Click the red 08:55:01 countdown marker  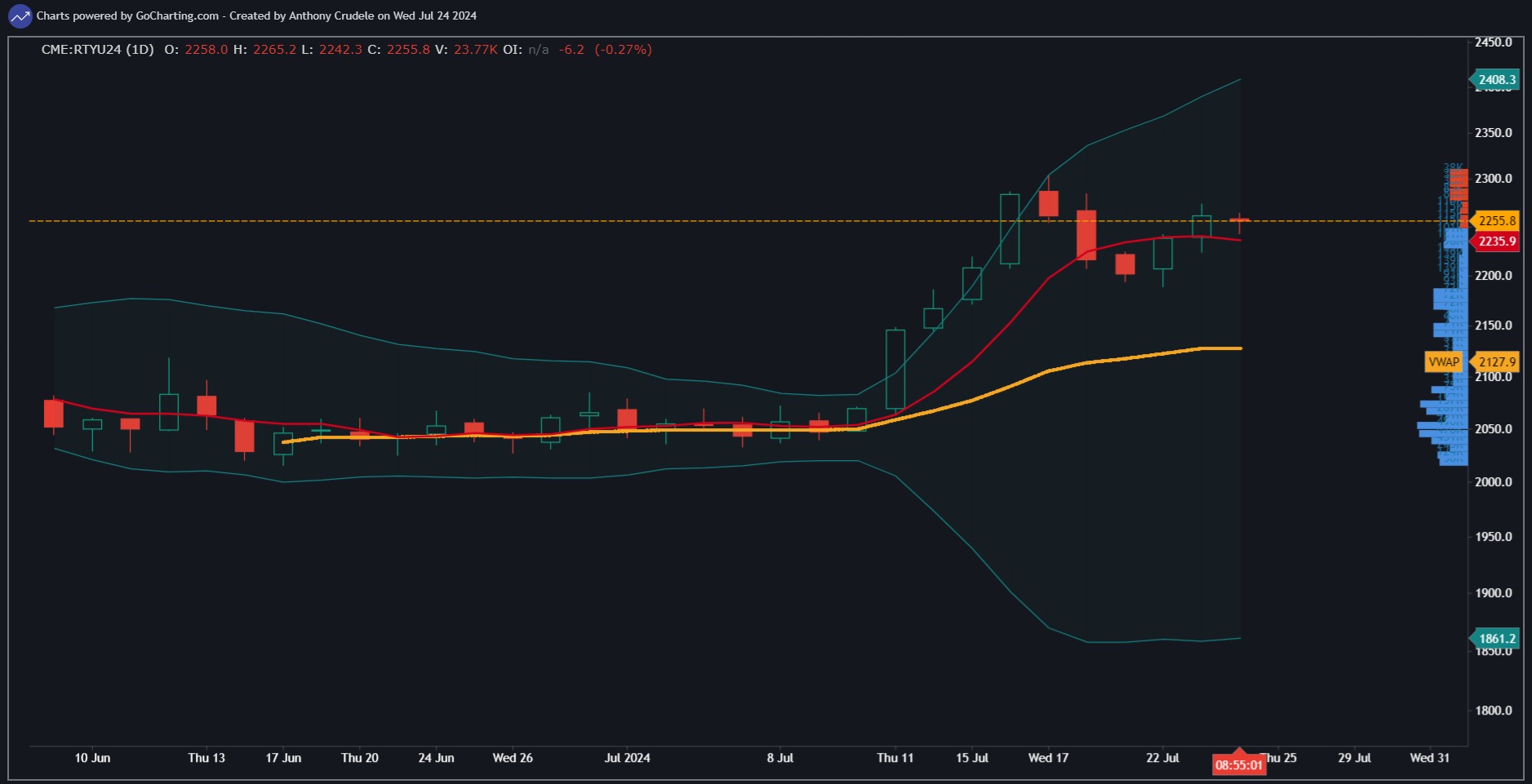pos(1237,764)
